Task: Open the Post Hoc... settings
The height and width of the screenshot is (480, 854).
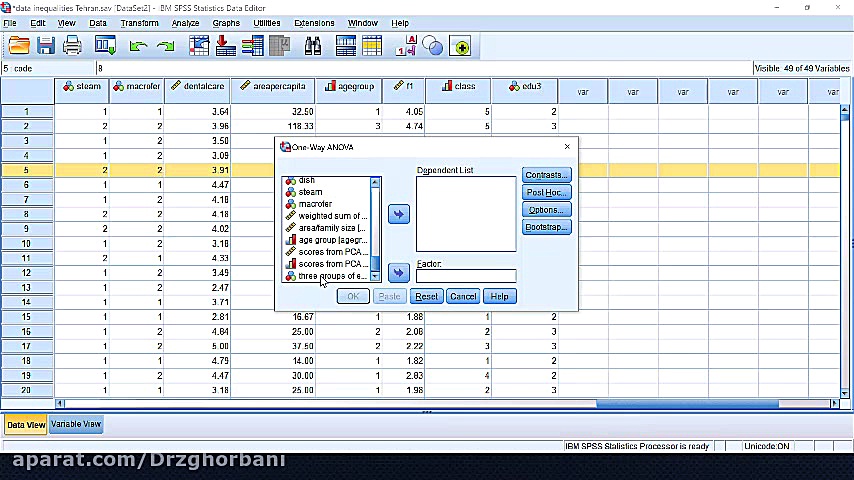Action: 546,192
